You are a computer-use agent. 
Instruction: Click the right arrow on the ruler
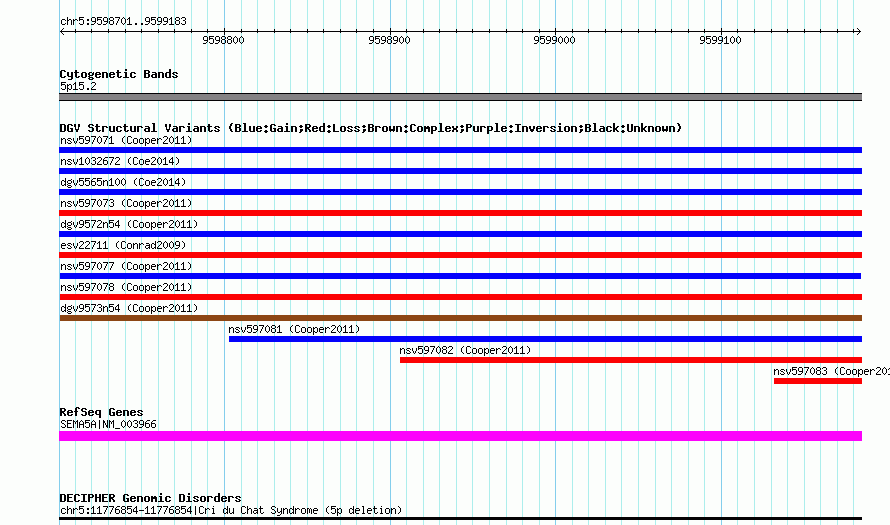click(858, 32)
